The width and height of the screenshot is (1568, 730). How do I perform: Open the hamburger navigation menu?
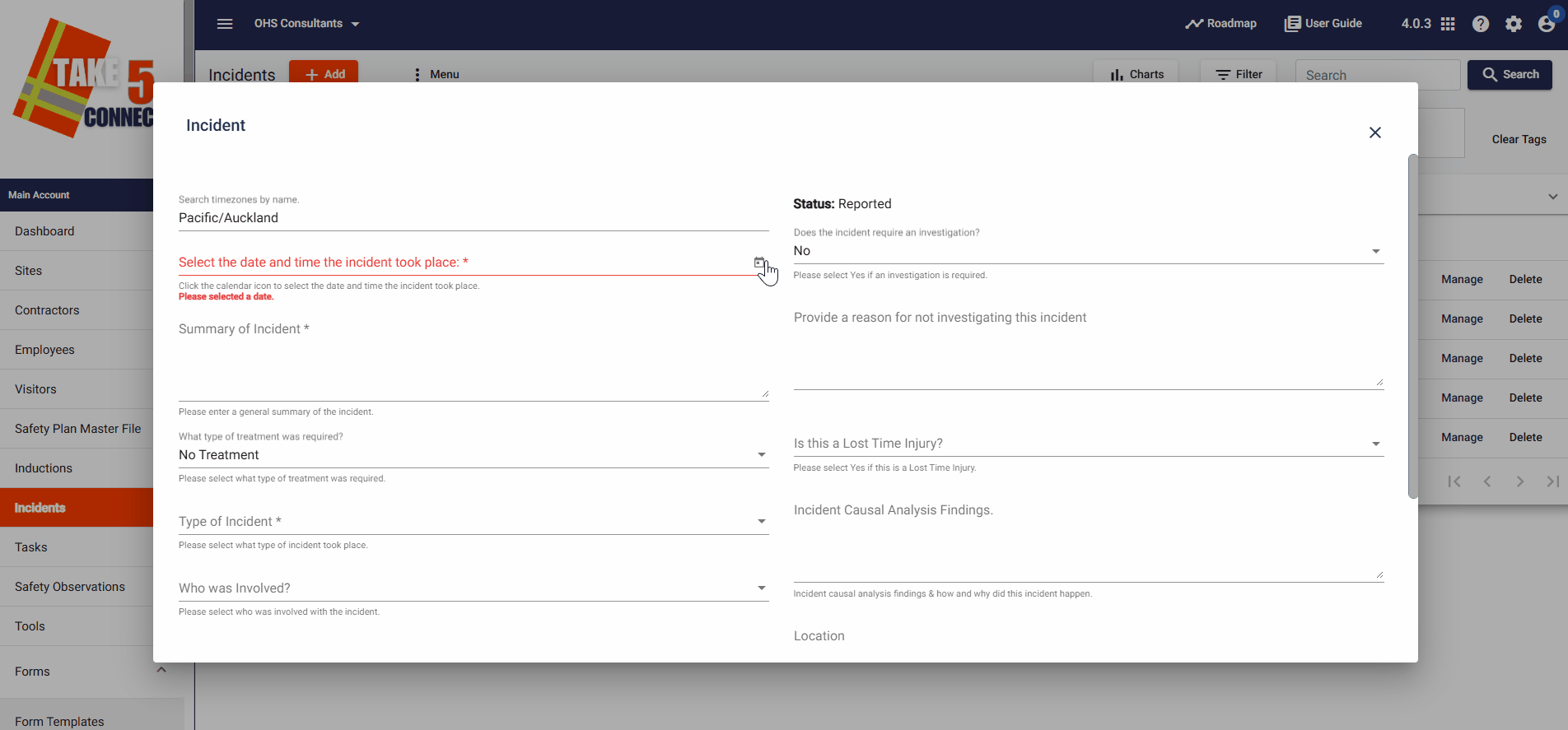tap(225, 24)
